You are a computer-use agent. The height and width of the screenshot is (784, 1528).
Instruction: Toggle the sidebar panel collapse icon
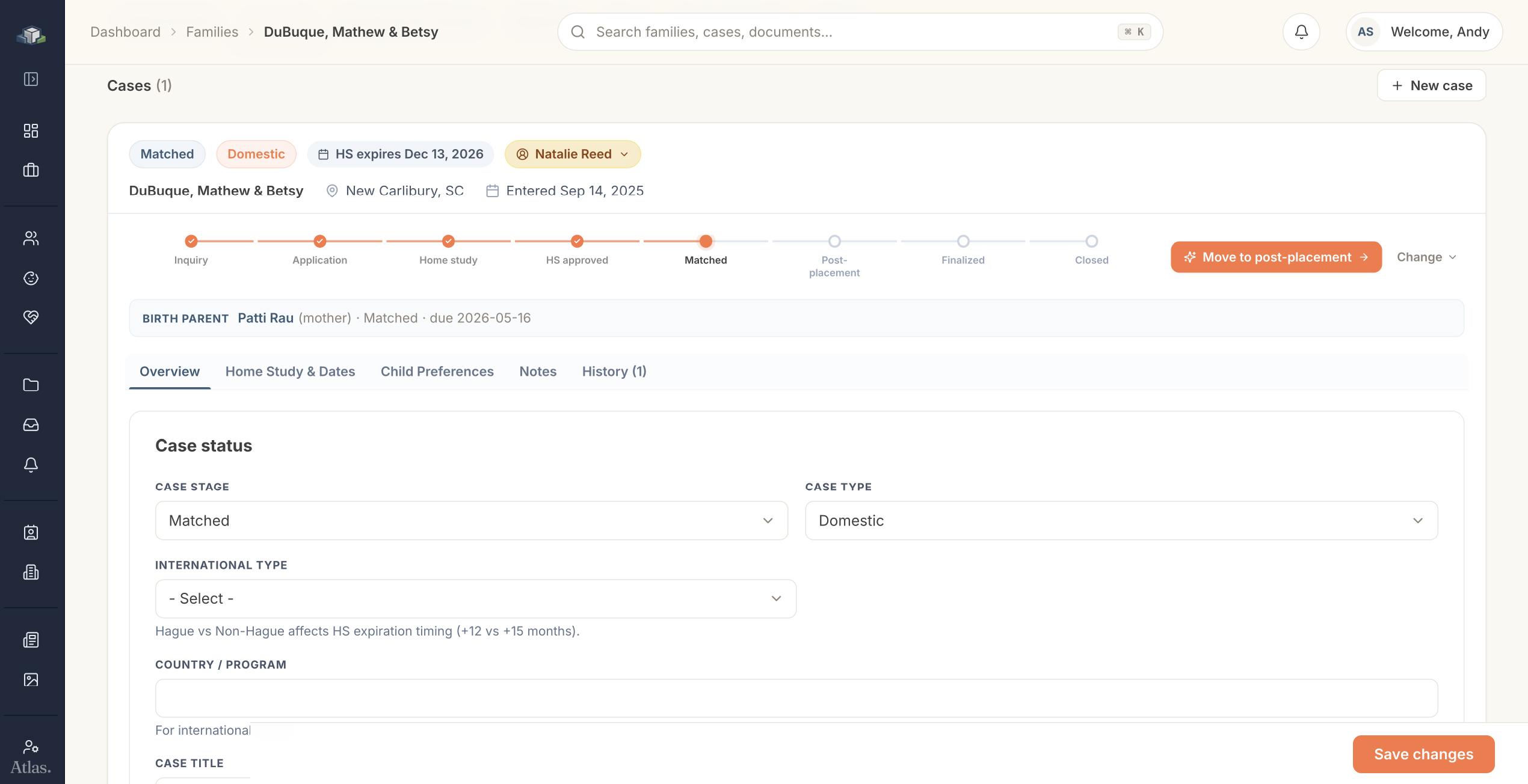[31, 79]
